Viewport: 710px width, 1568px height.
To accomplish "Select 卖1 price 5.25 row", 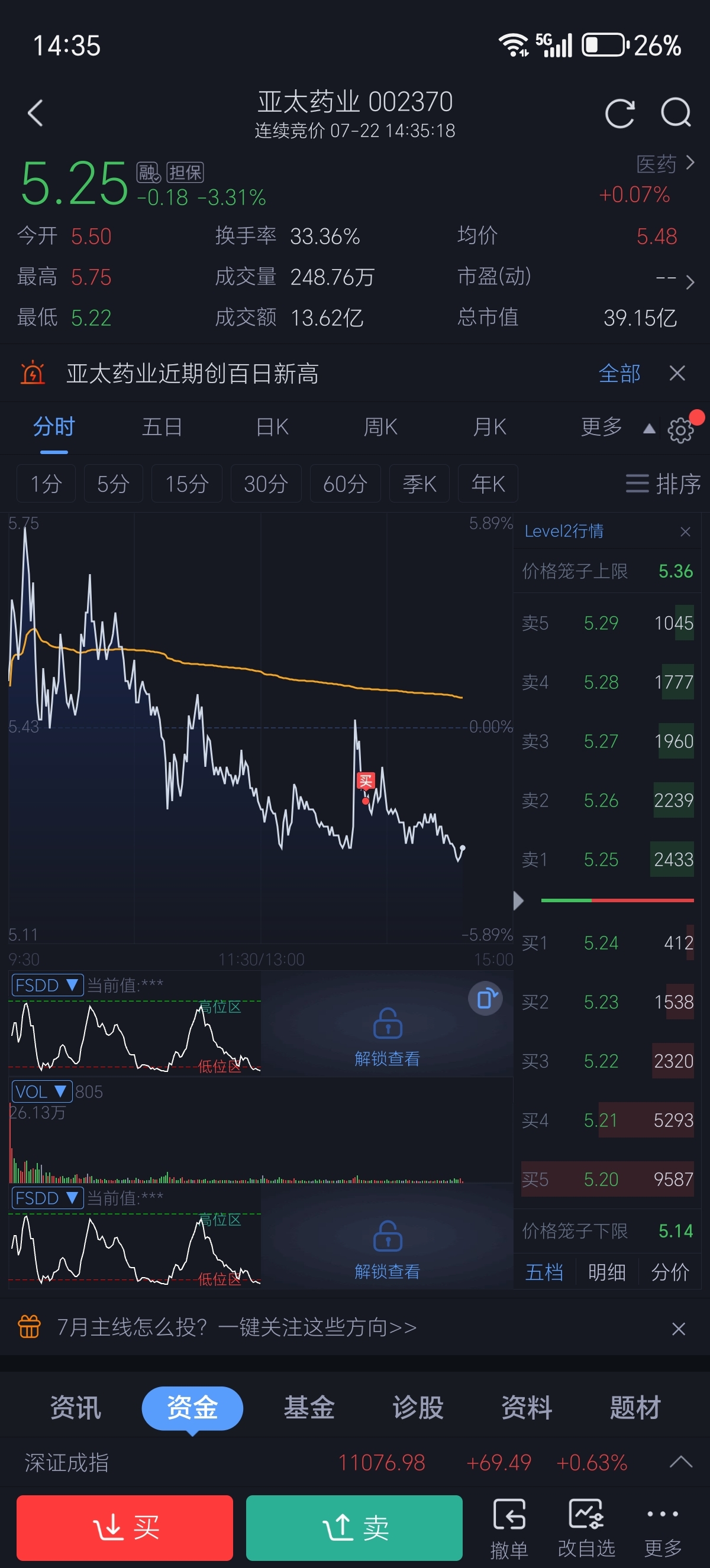I will coord(608,859).
